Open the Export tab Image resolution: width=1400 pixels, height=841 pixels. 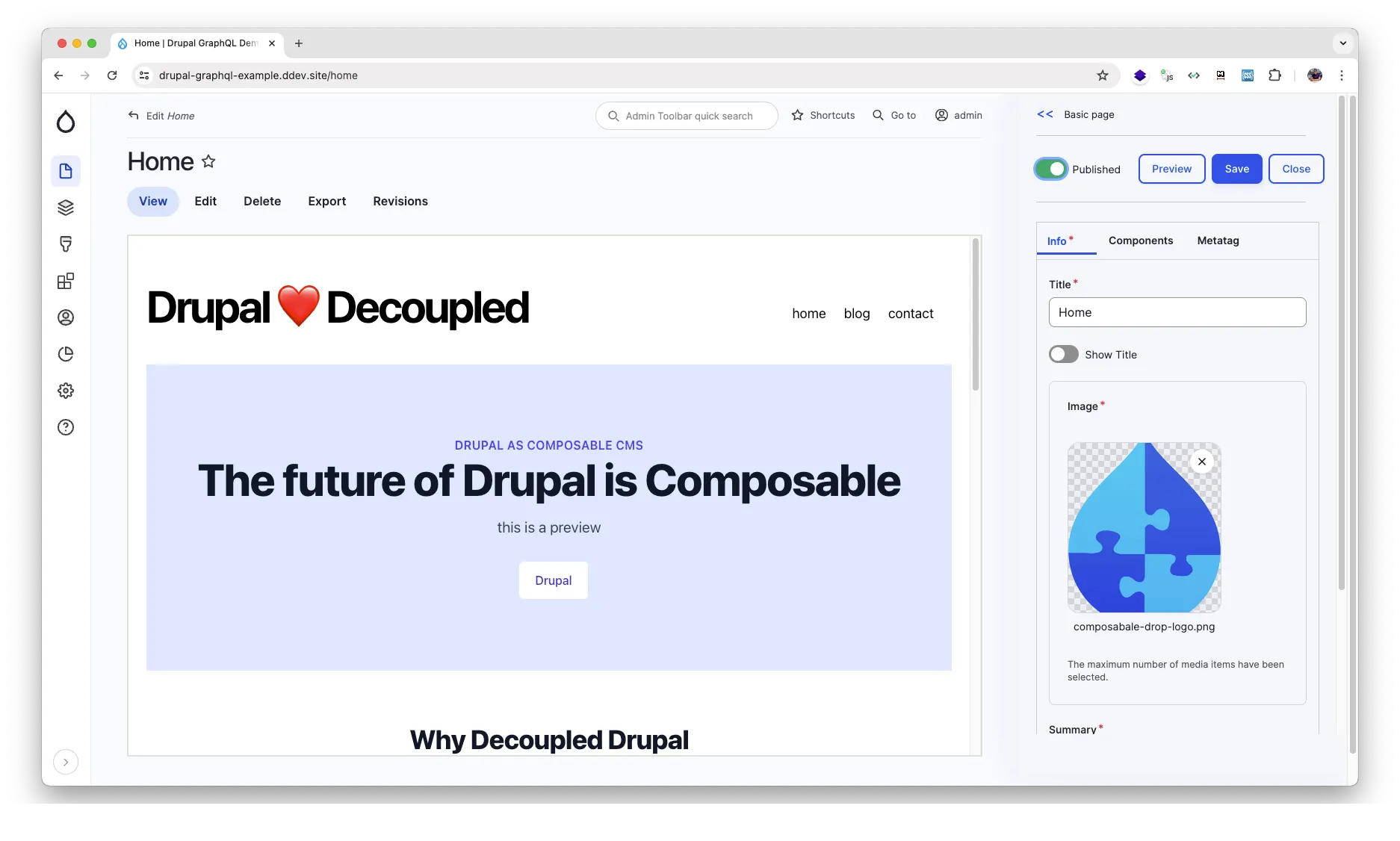(x=327, y=202)
